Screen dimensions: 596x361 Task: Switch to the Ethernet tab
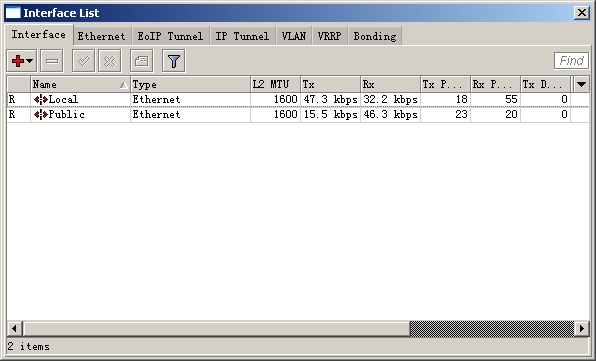(x=101, y=36)
